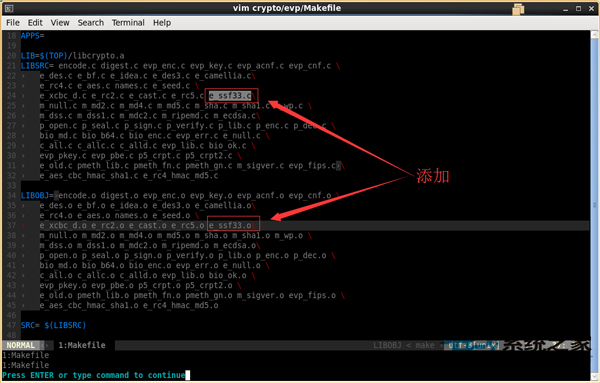Click the make filetype in statusline
Viewport: 600px width, 383px height.
coord(425,345)
